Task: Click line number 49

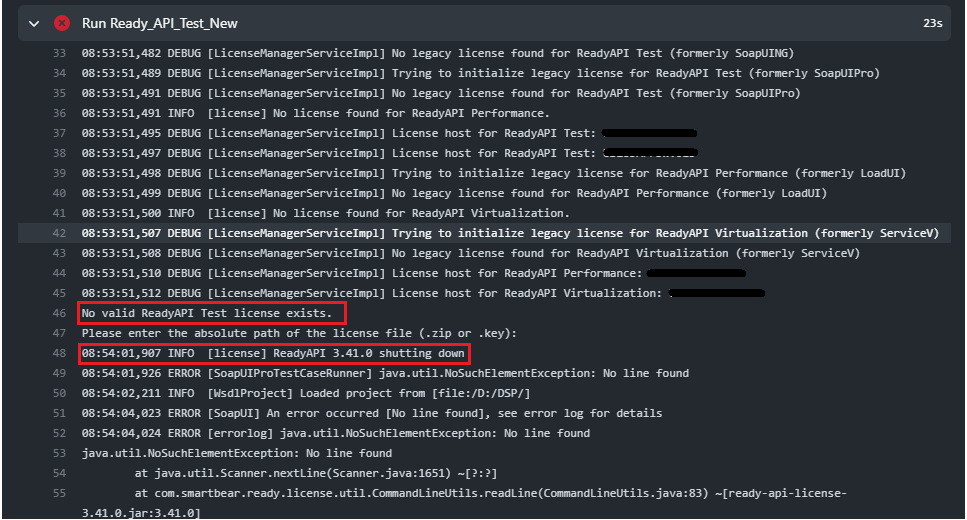Action: (x=58, y=373)
